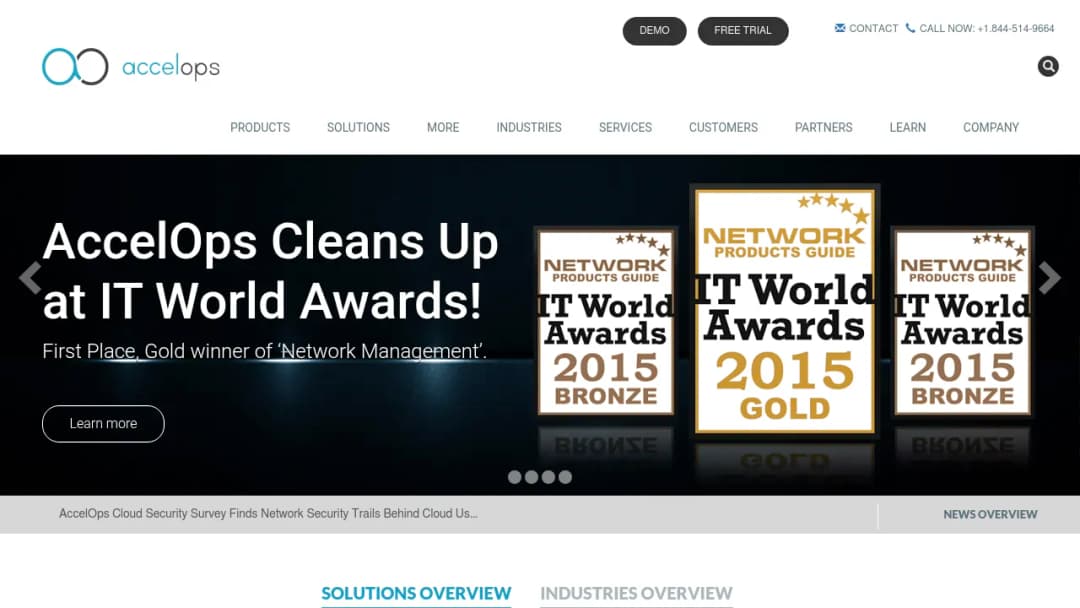Click the right 2015 Bronze award badge
Viewport: 1080px width, 608px height.
click(962, 322)
